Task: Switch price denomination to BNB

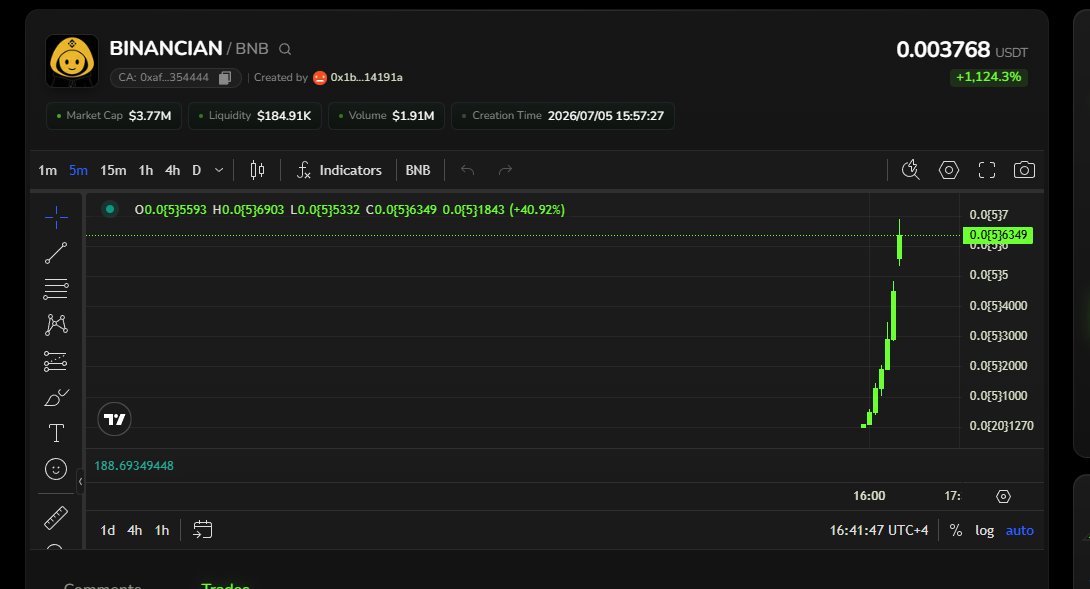Action: click(x=418, y=170)
